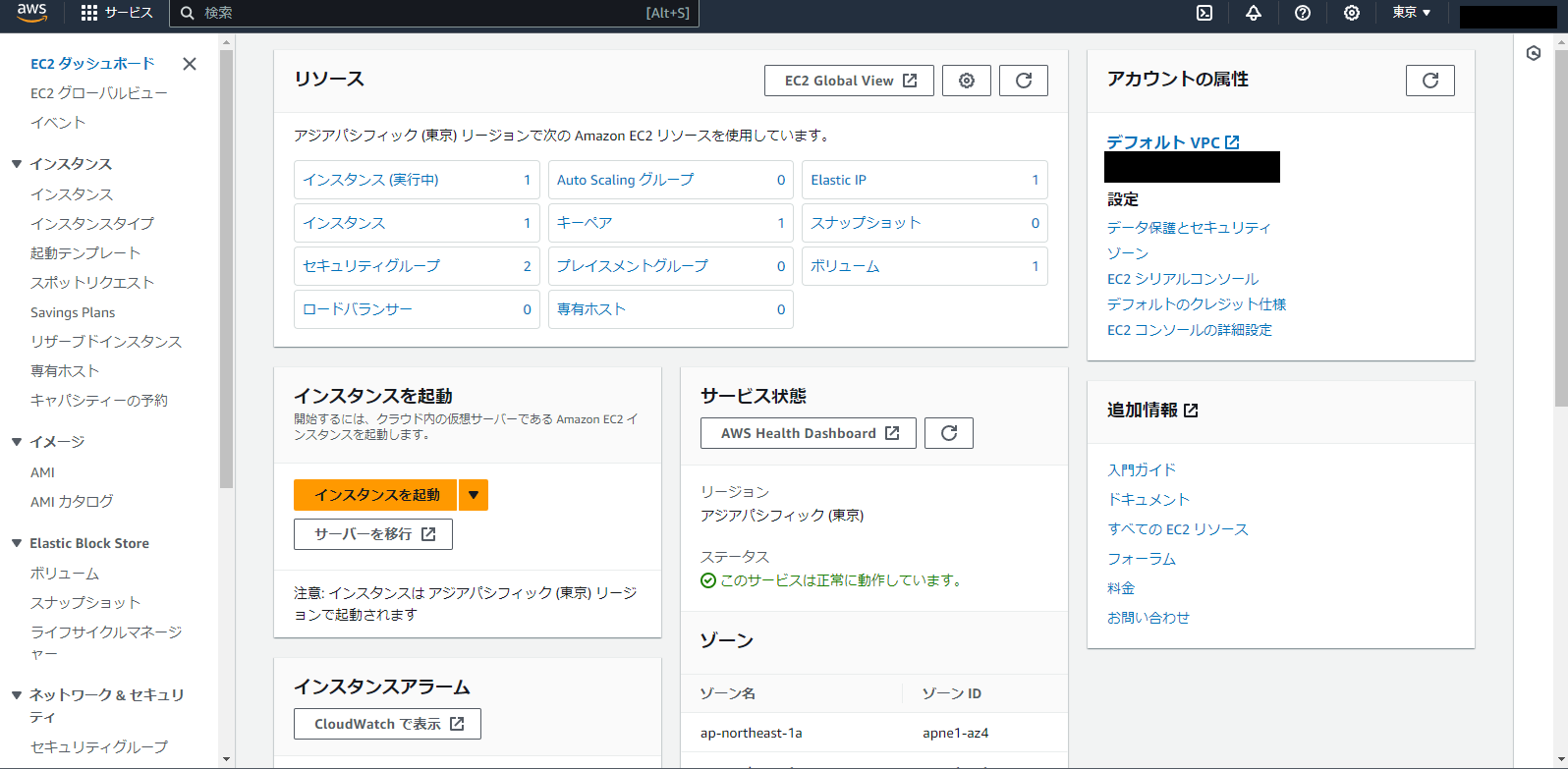Open the Services grid menu
This screenshot has height=769, width=1568.
pos(116,13)
